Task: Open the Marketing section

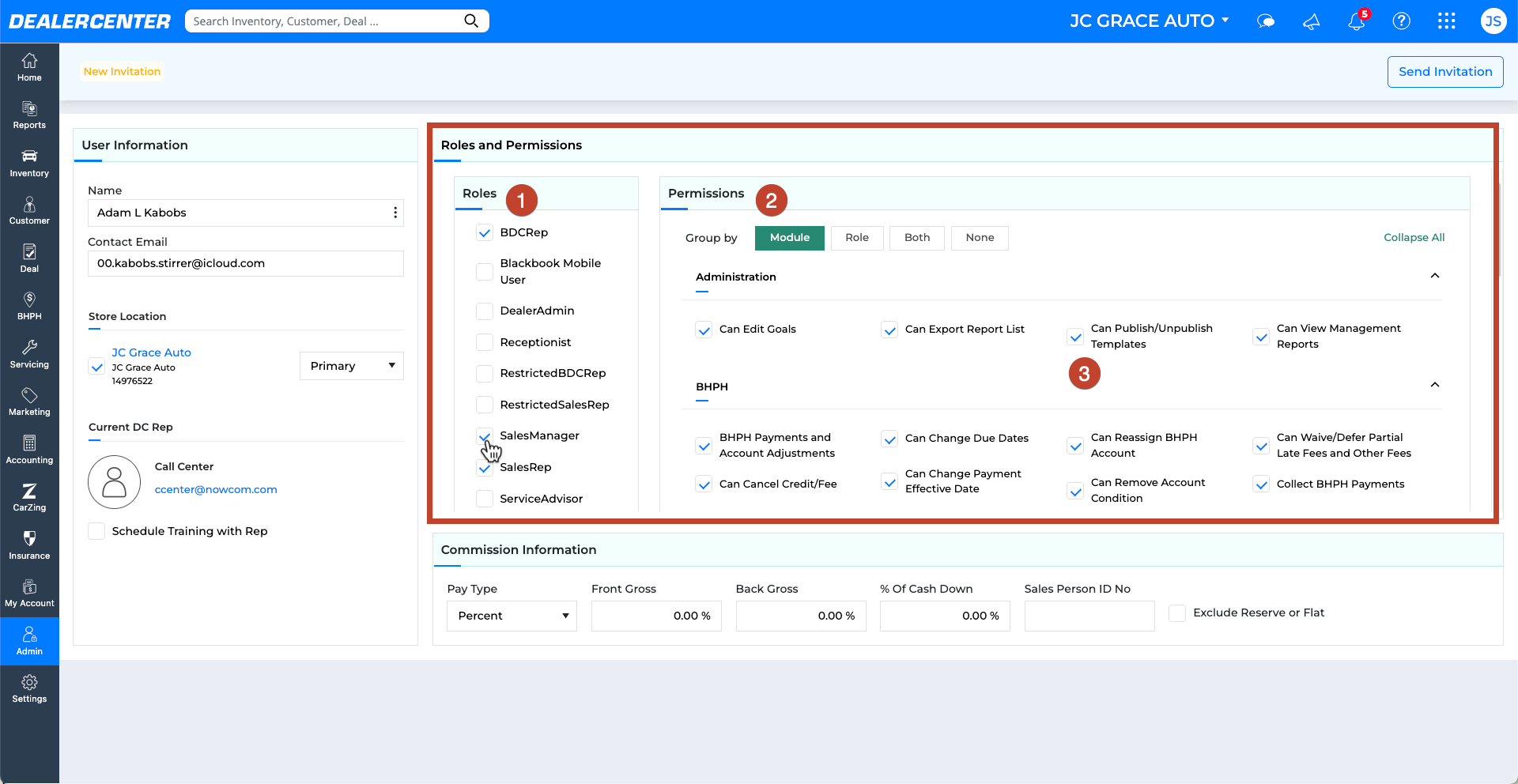Action: tap(29, 401)
